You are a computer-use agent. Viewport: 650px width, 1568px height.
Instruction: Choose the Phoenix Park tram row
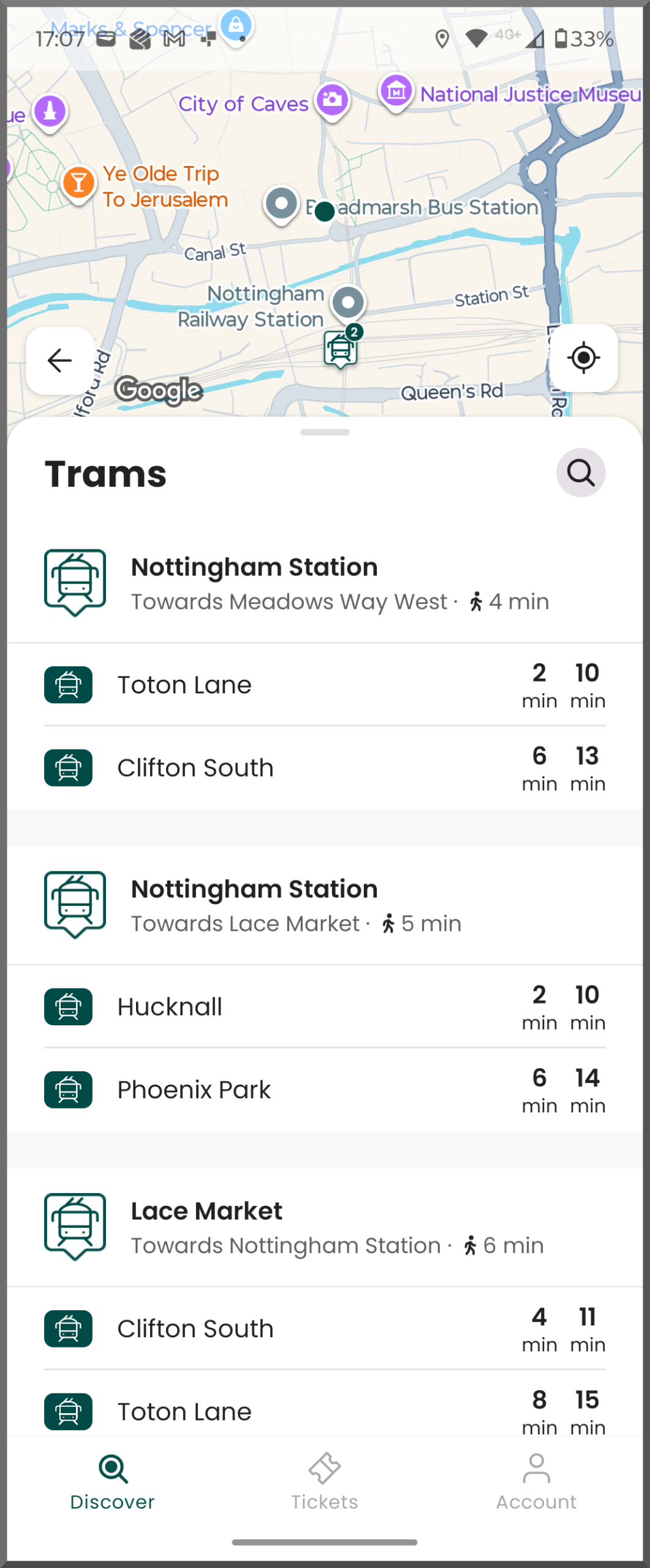click(325, 1090)
